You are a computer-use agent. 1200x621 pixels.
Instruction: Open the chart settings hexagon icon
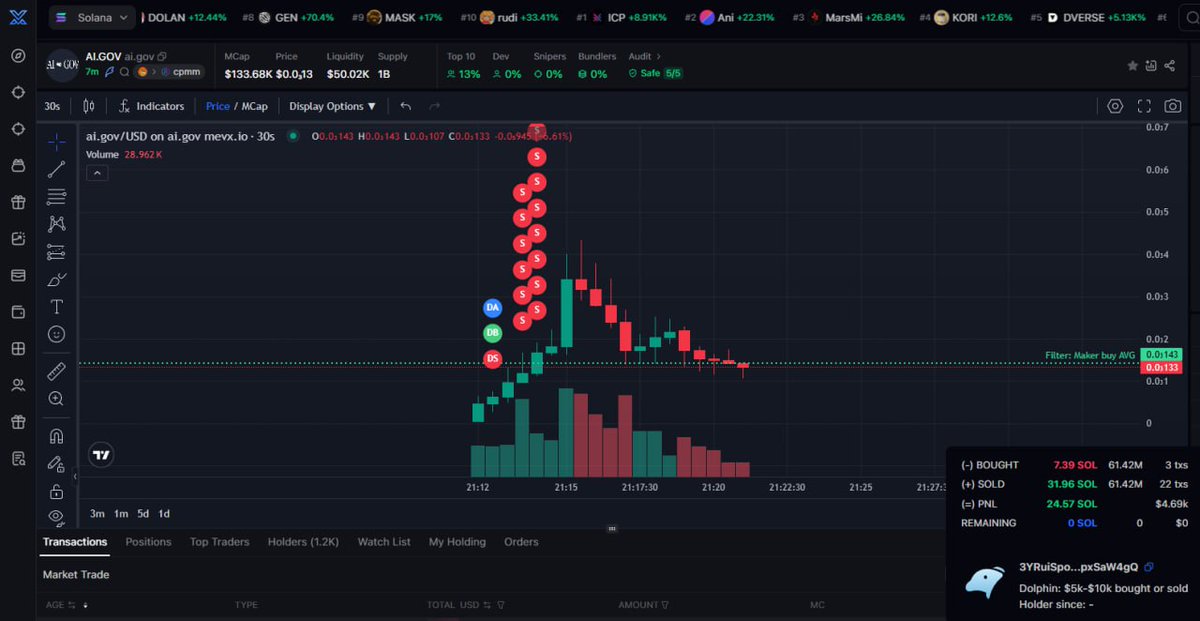point(1115,106)
